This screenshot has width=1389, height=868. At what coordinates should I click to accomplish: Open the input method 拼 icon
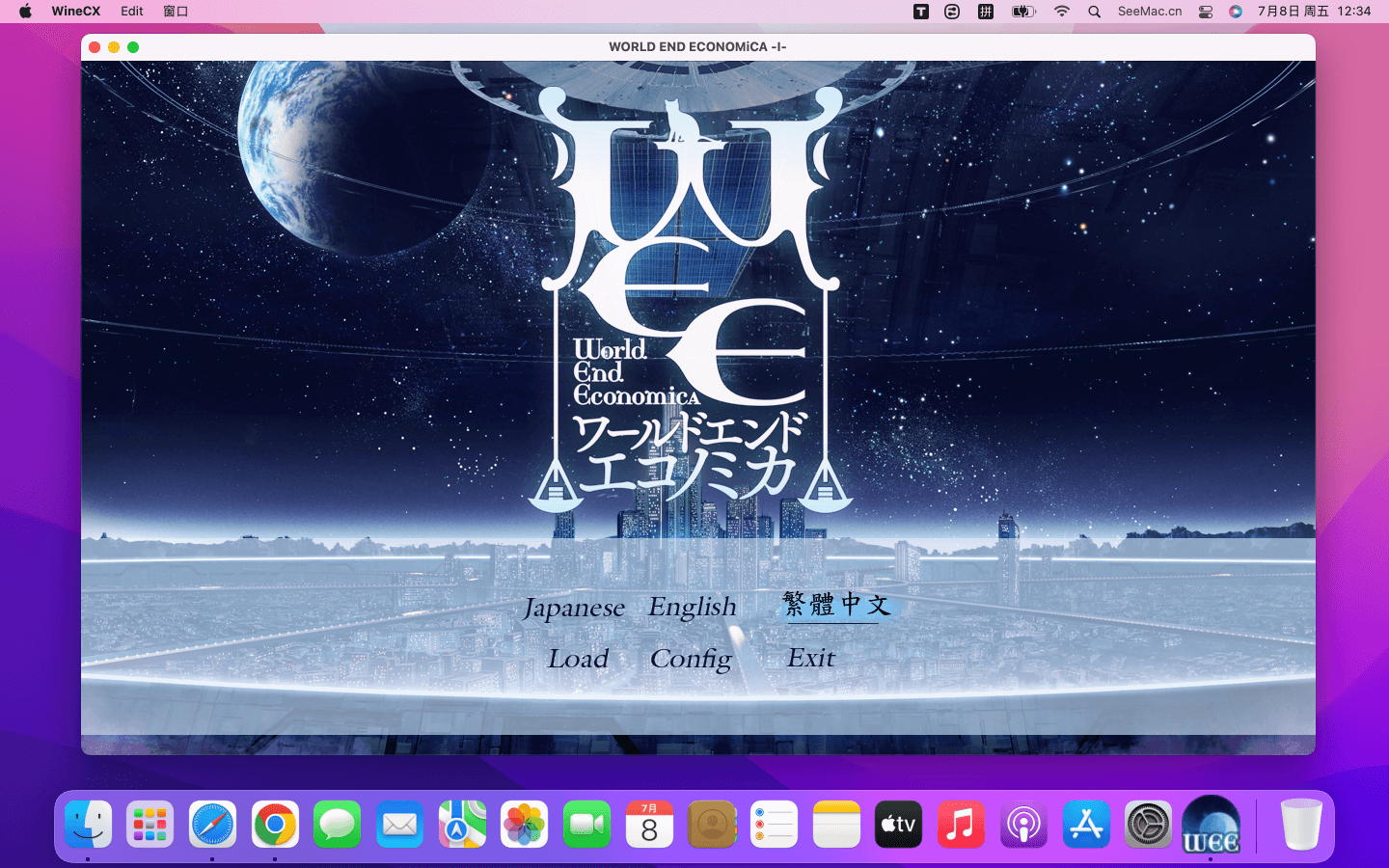pos(985,12)
